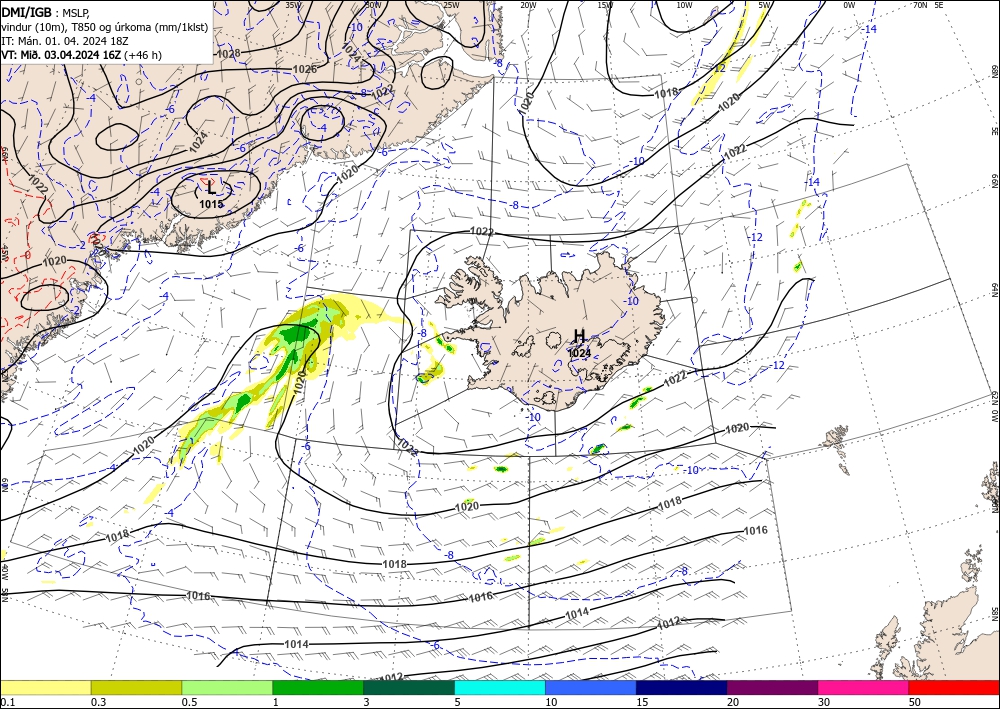The image size is (1000, 709).
Task: Click the '30' legend scale value
Action: pyautogui.click(x=824, y=702)
